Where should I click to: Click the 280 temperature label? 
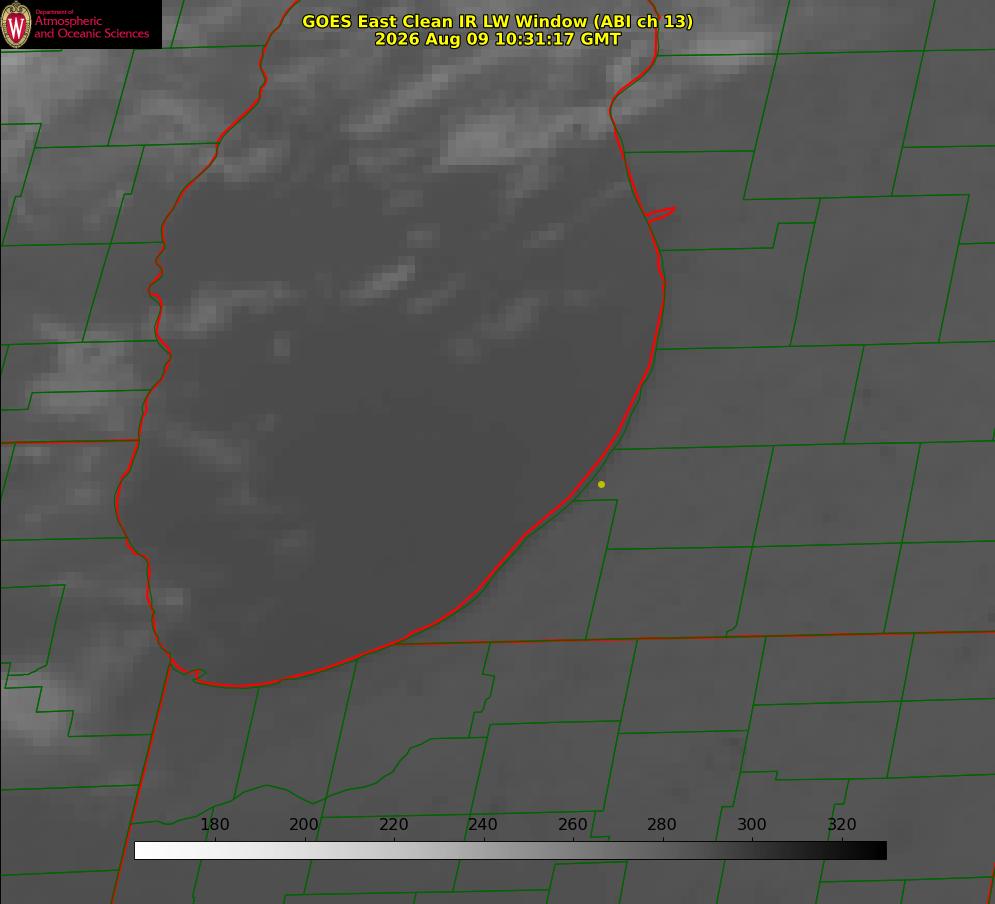[x=662, y=824]
